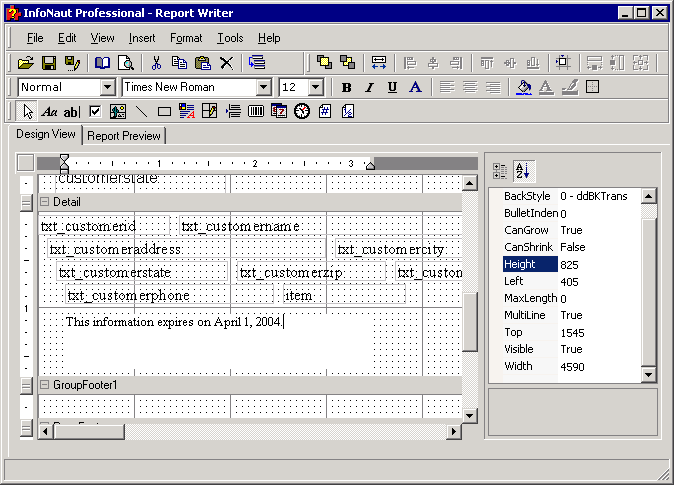Select the checkbox control tool
The width and height of the screenshot is (674, 485).
[x=95, y=111]
